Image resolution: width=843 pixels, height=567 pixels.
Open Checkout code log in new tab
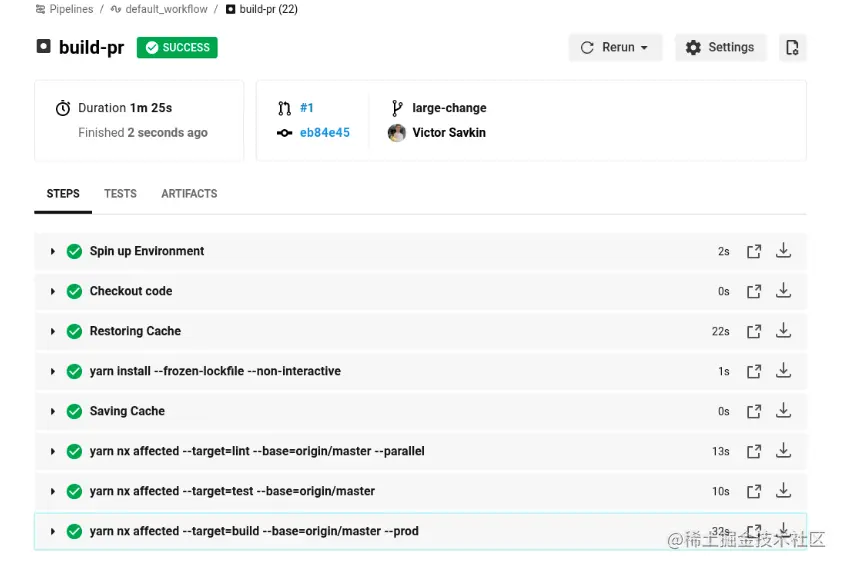pyautogui.click(x=754, y=291)
